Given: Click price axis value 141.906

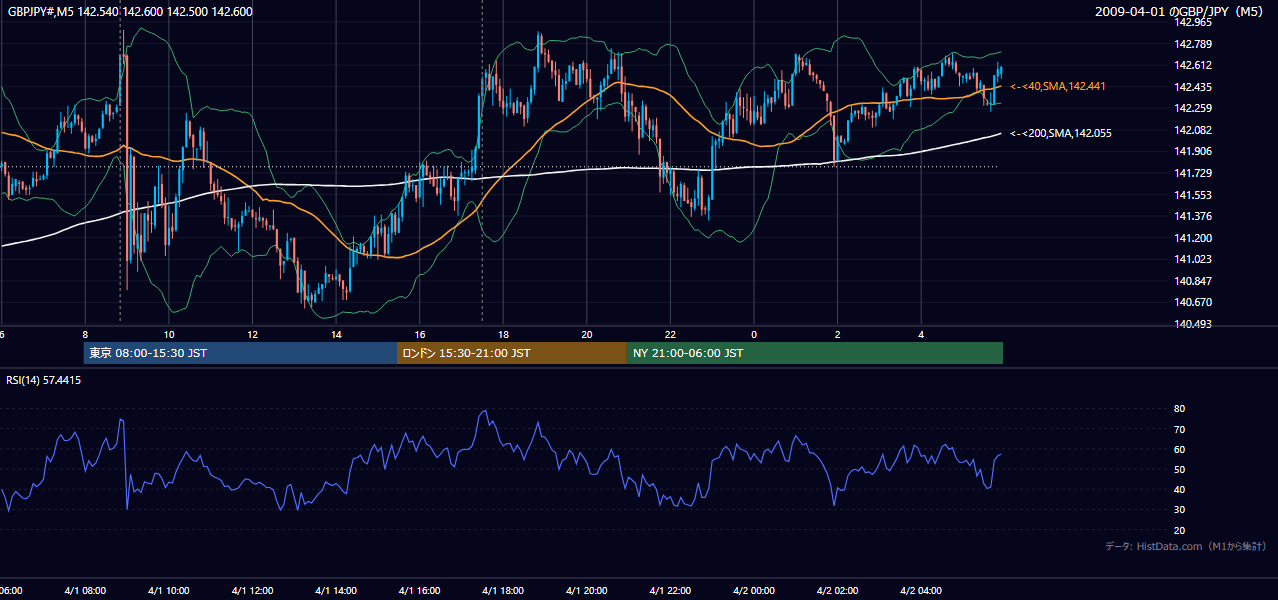Looking at the screenshot, I should (1192, 151).
